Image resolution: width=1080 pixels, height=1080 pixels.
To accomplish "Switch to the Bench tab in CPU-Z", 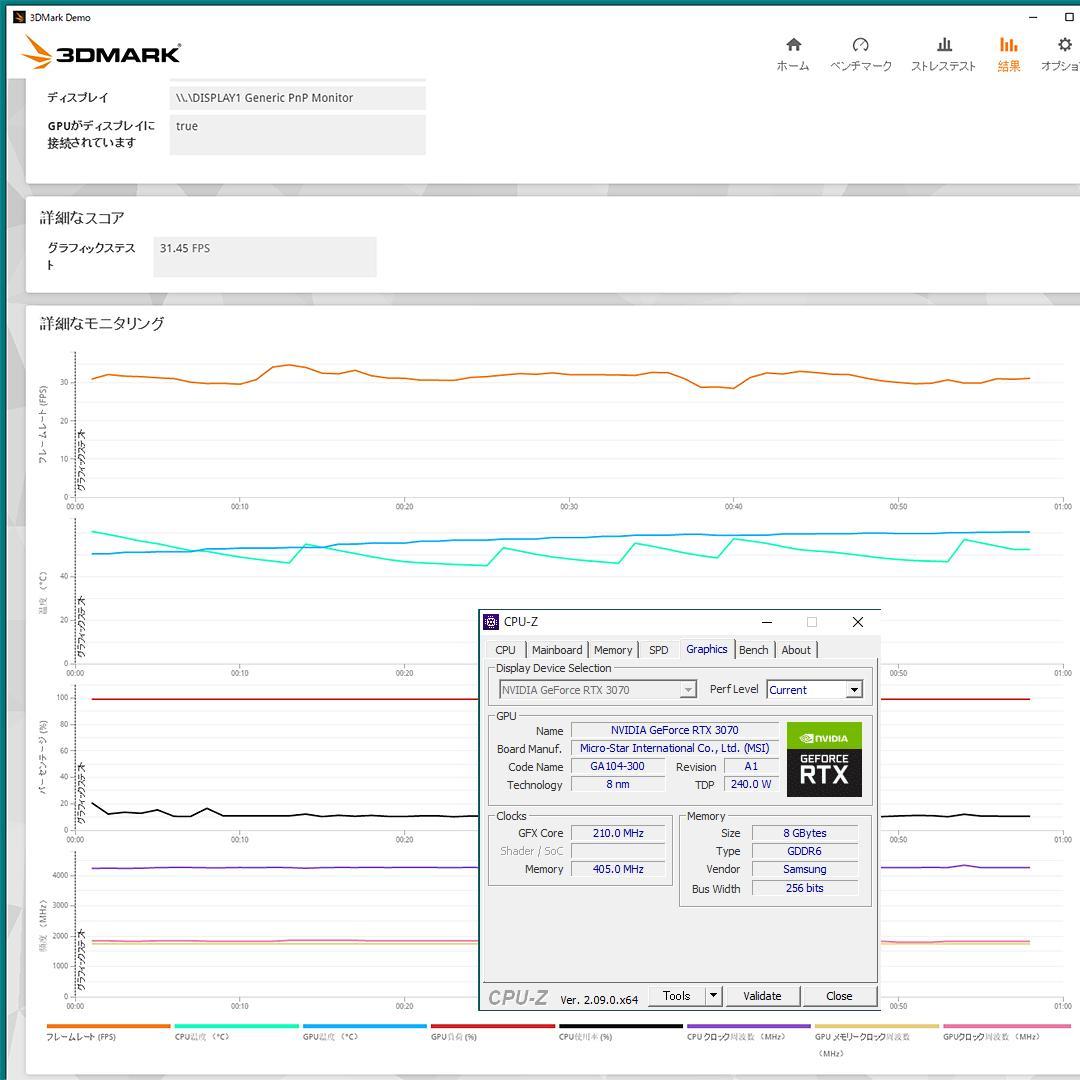I will point(754,650).
